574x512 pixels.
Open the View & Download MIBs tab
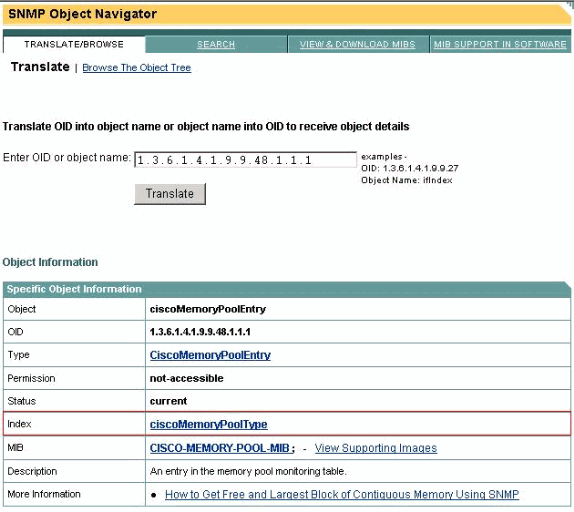357,44
